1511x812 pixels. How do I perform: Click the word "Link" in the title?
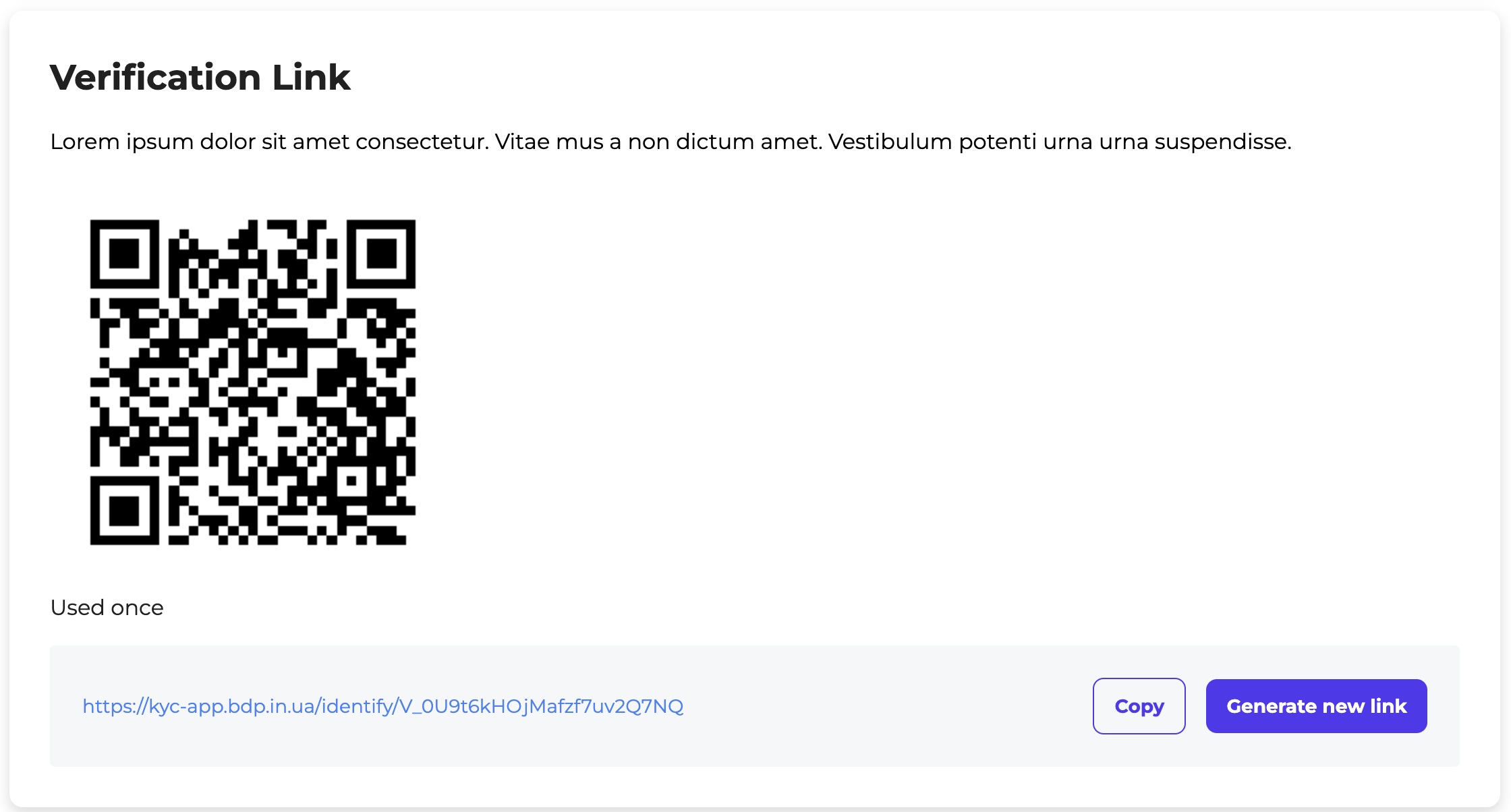coord(311,77)
